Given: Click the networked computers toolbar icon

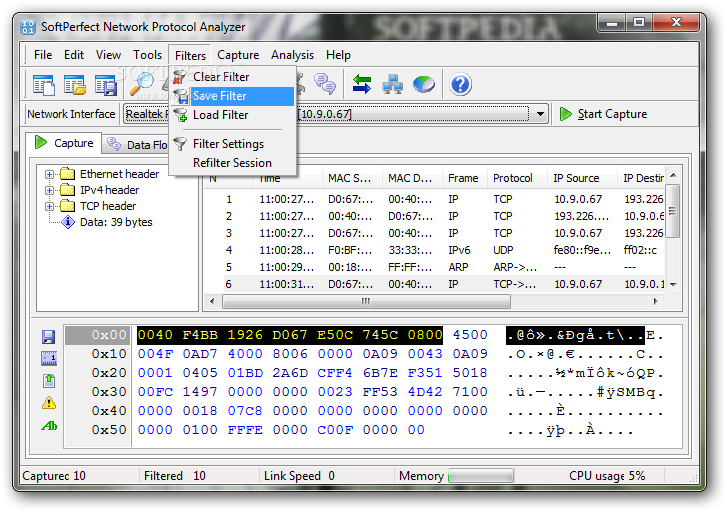Looking at the screenshot, I should 393,84.
